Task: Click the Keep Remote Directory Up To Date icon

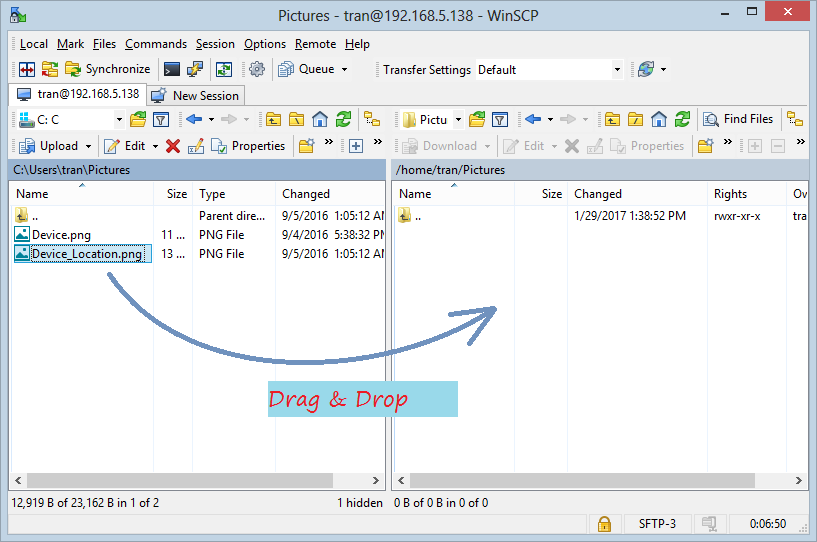Action: 224,69
